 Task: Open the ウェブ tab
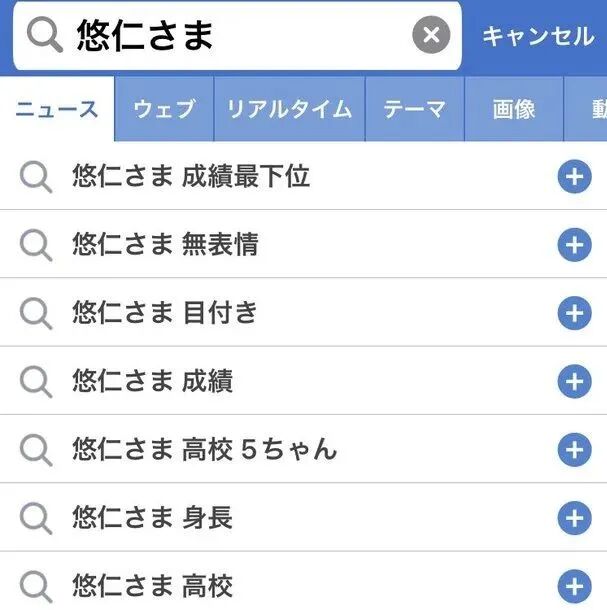[164, 109]
